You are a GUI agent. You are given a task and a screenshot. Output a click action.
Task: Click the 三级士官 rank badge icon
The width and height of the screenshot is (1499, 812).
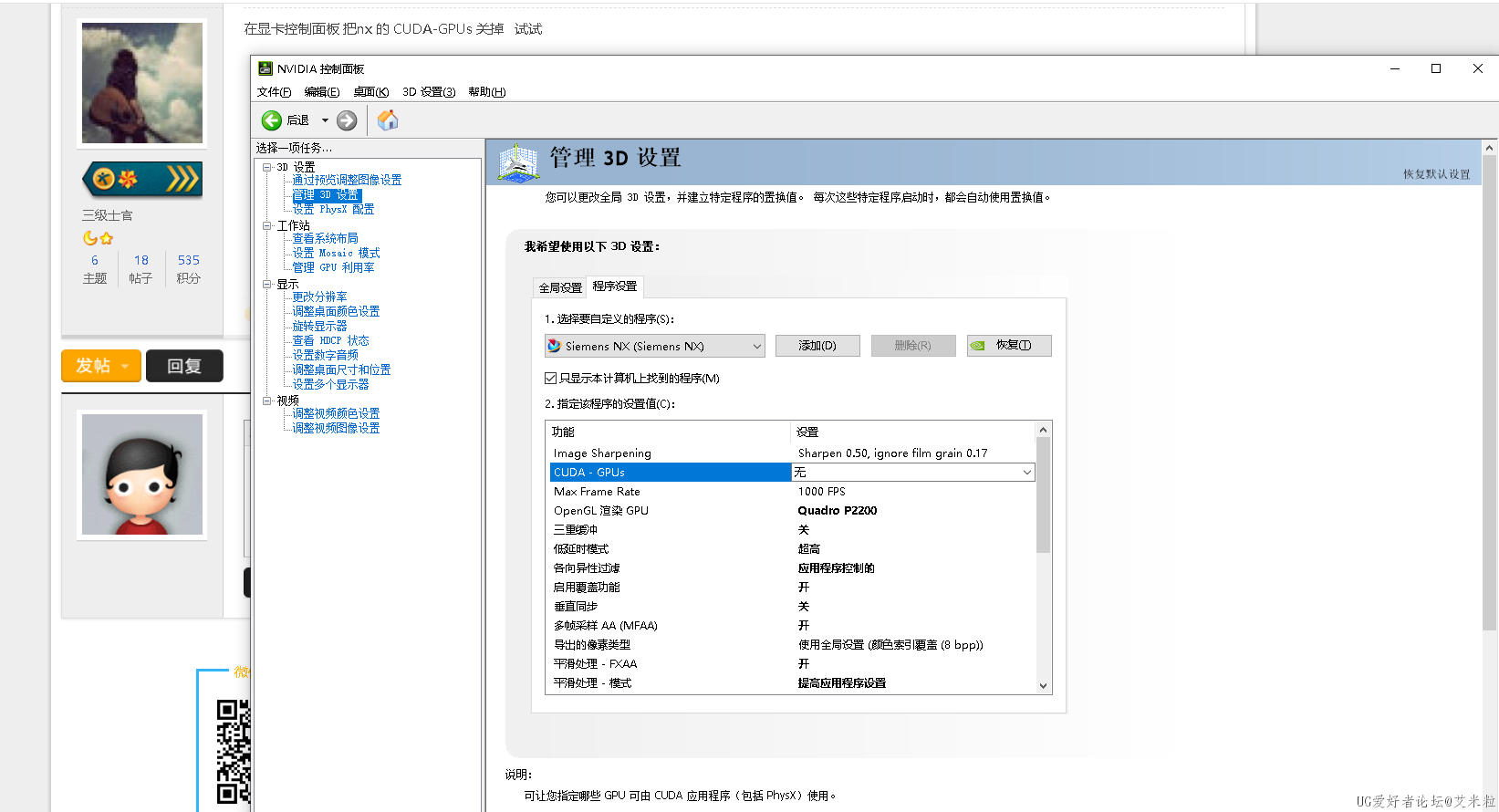click(x=142, y=179)
